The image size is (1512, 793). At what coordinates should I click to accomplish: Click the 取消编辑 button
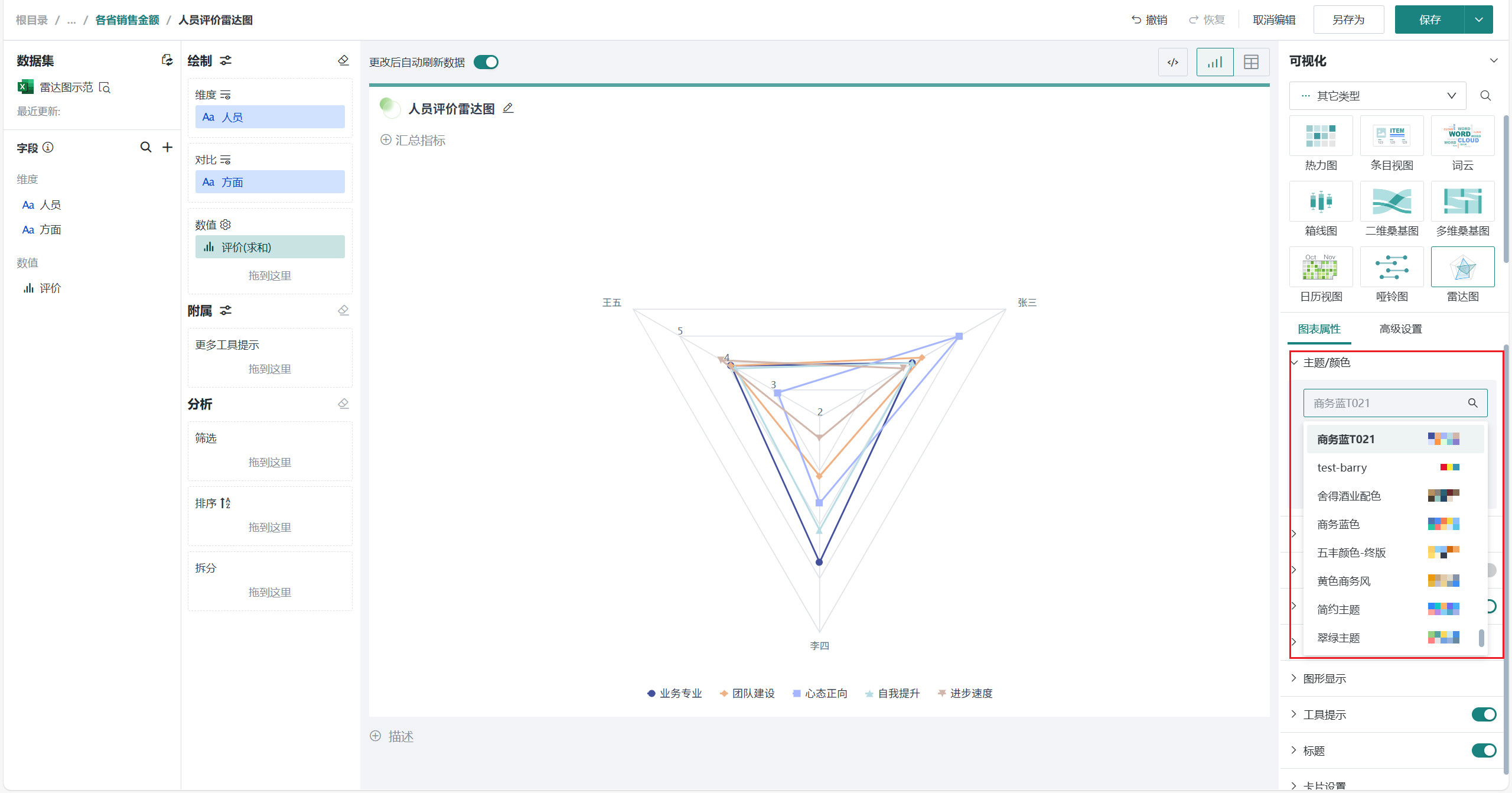click(x=1274, y=19)
